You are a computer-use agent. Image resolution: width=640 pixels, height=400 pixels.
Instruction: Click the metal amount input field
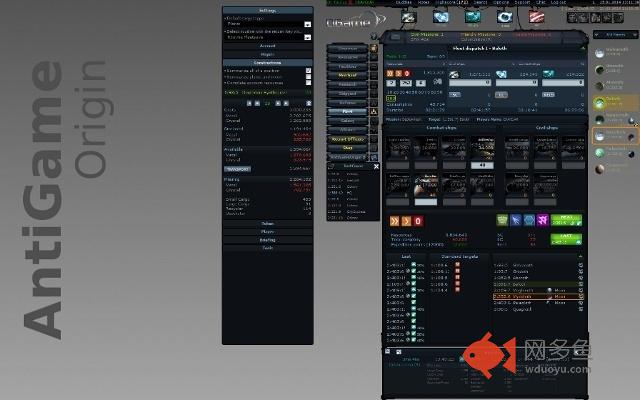470,83
